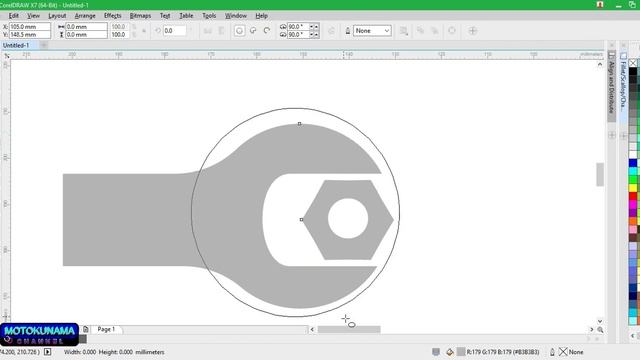
Task: Select the Arc shape mode button
Action: point(267,31)
